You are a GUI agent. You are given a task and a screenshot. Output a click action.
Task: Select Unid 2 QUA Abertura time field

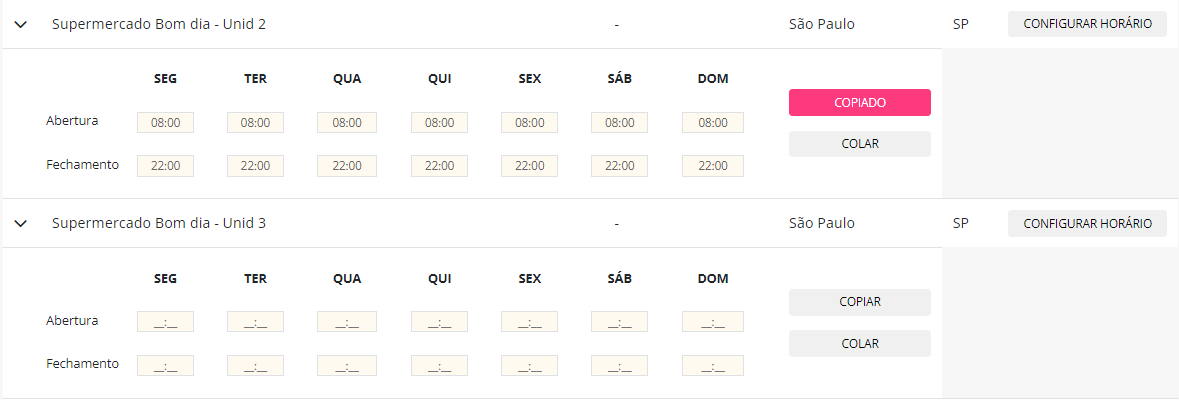click(347, 123)
